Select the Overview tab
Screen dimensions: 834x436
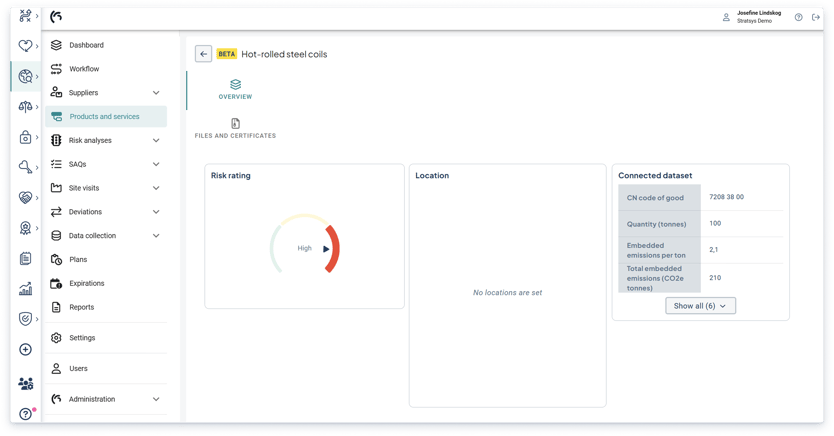tap(235, 89)
